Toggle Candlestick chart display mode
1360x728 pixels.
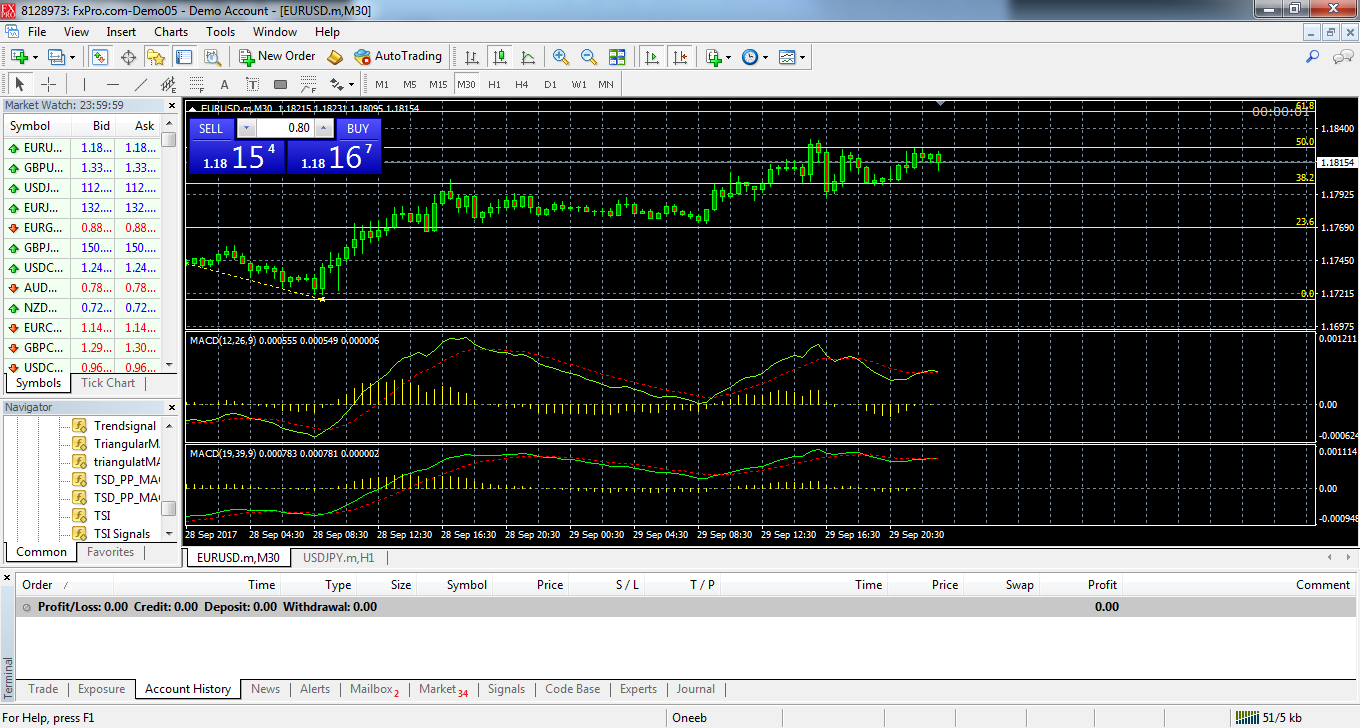click(x=499, y=57)
